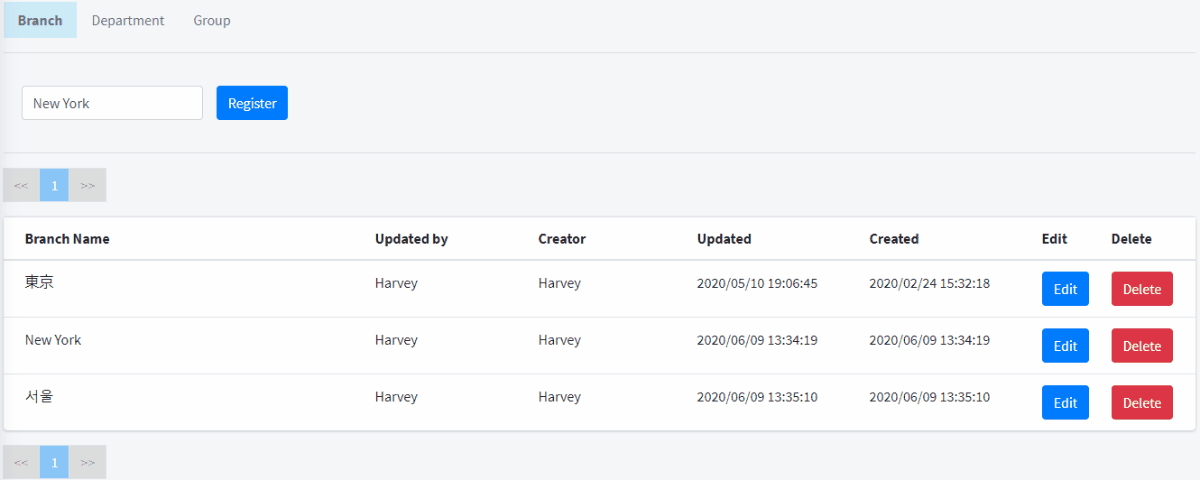
Task: Click the Created column header
Action: (893, 239)
